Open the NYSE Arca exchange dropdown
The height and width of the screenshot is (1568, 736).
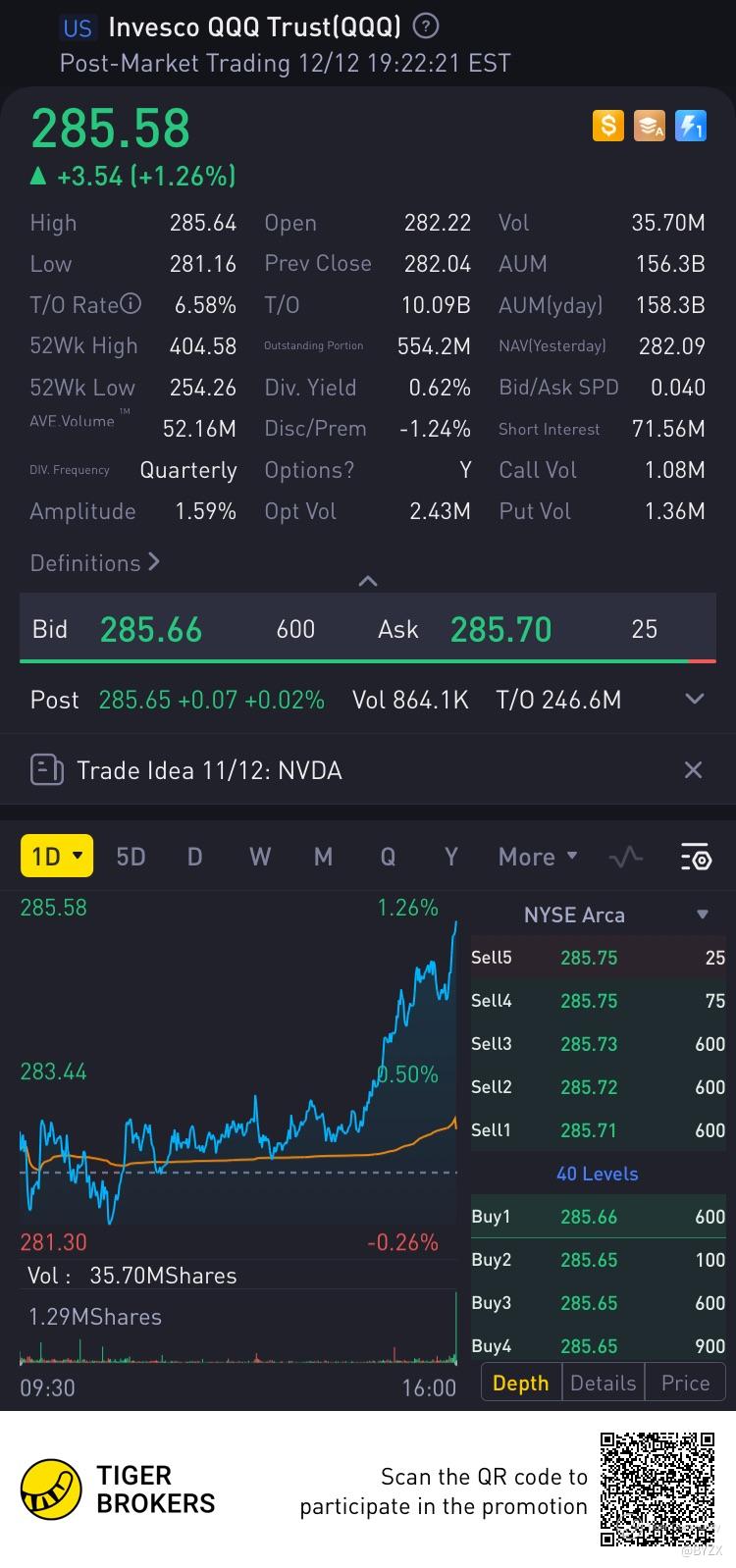point(702,915)
